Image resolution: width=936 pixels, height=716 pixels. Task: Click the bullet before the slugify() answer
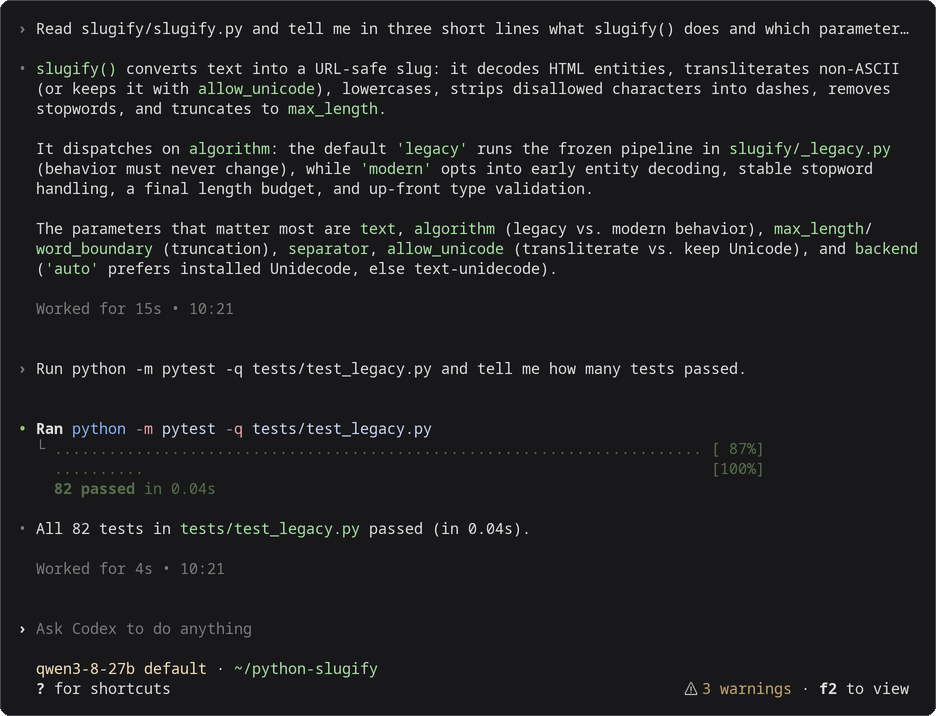point(22,69)
